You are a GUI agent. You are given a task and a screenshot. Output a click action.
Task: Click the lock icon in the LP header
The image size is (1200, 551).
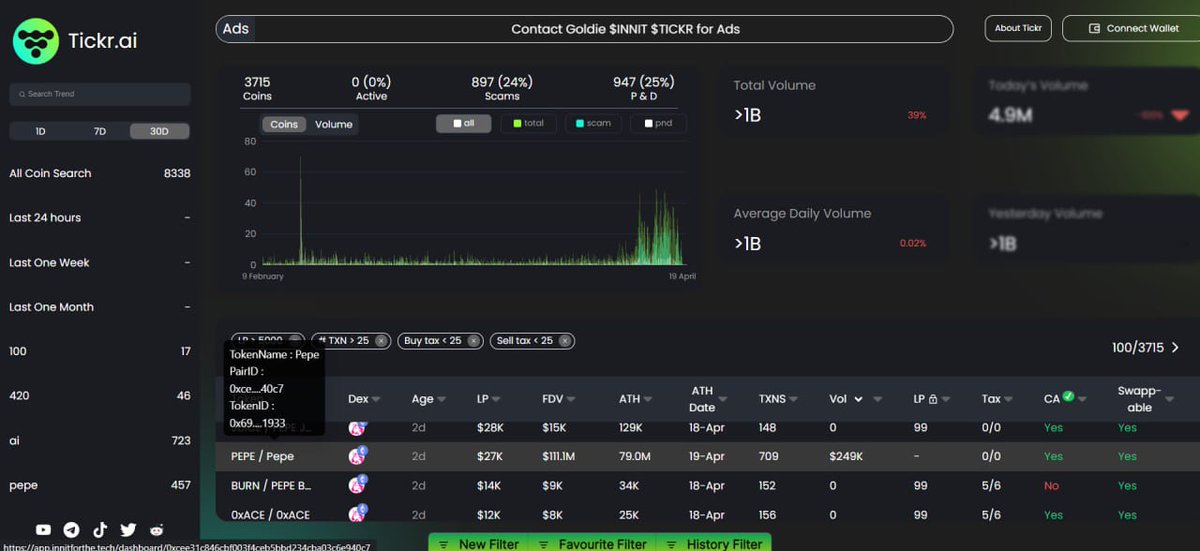click(x=933, y=399)
